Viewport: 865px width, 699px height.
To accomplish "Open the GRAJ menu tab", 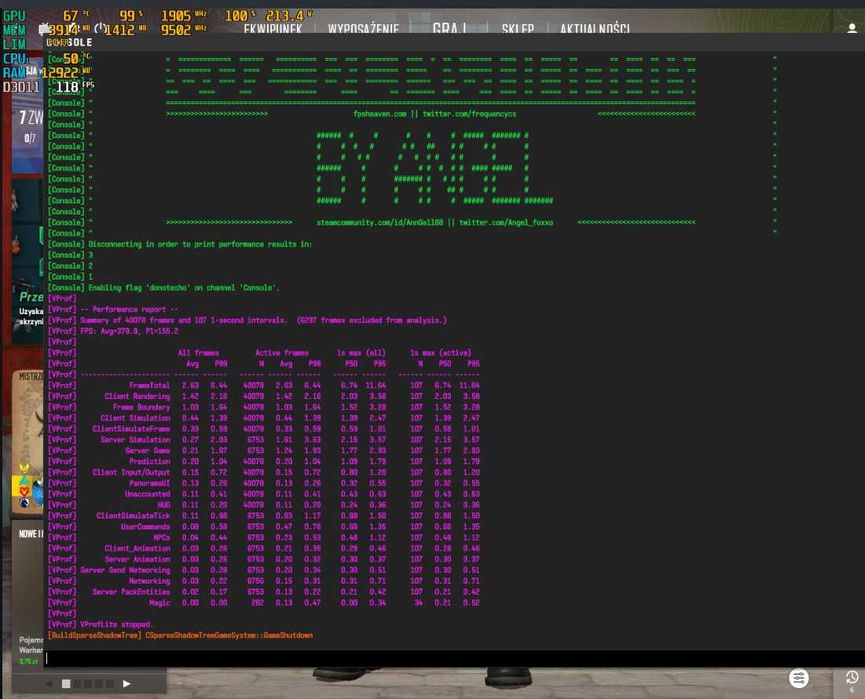I will [449, 28].
